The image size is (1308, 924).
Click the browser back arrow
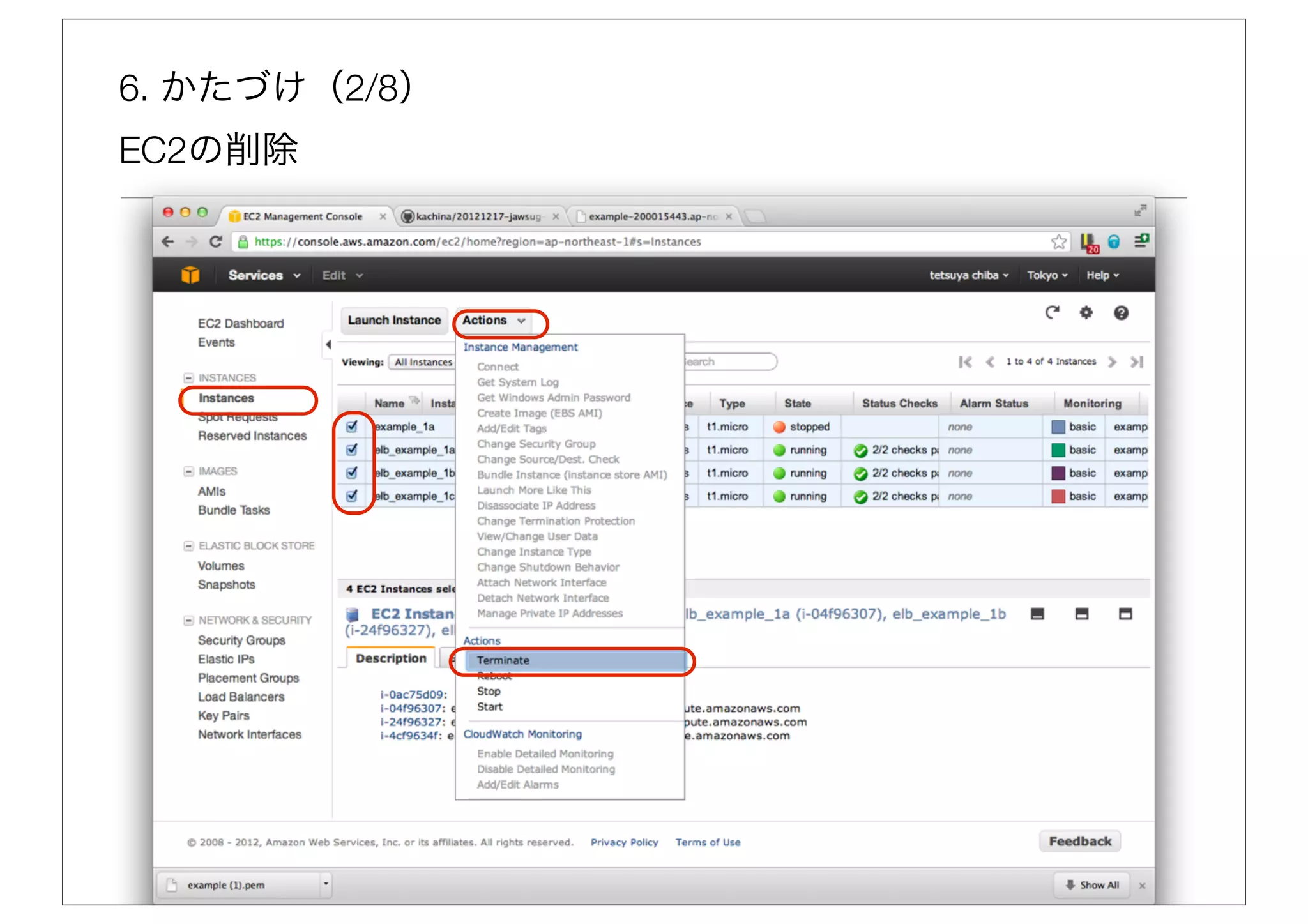[168, 242]
